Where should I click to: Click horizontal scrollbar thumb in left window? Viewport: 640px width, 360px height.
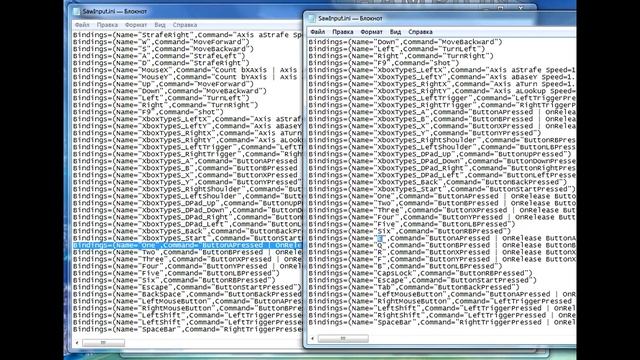click(x=103, y=343)
